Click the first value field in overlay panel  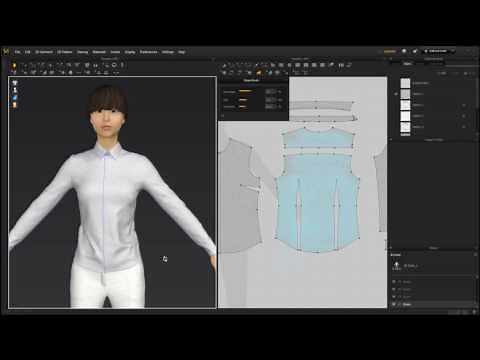tap(271, 91)
